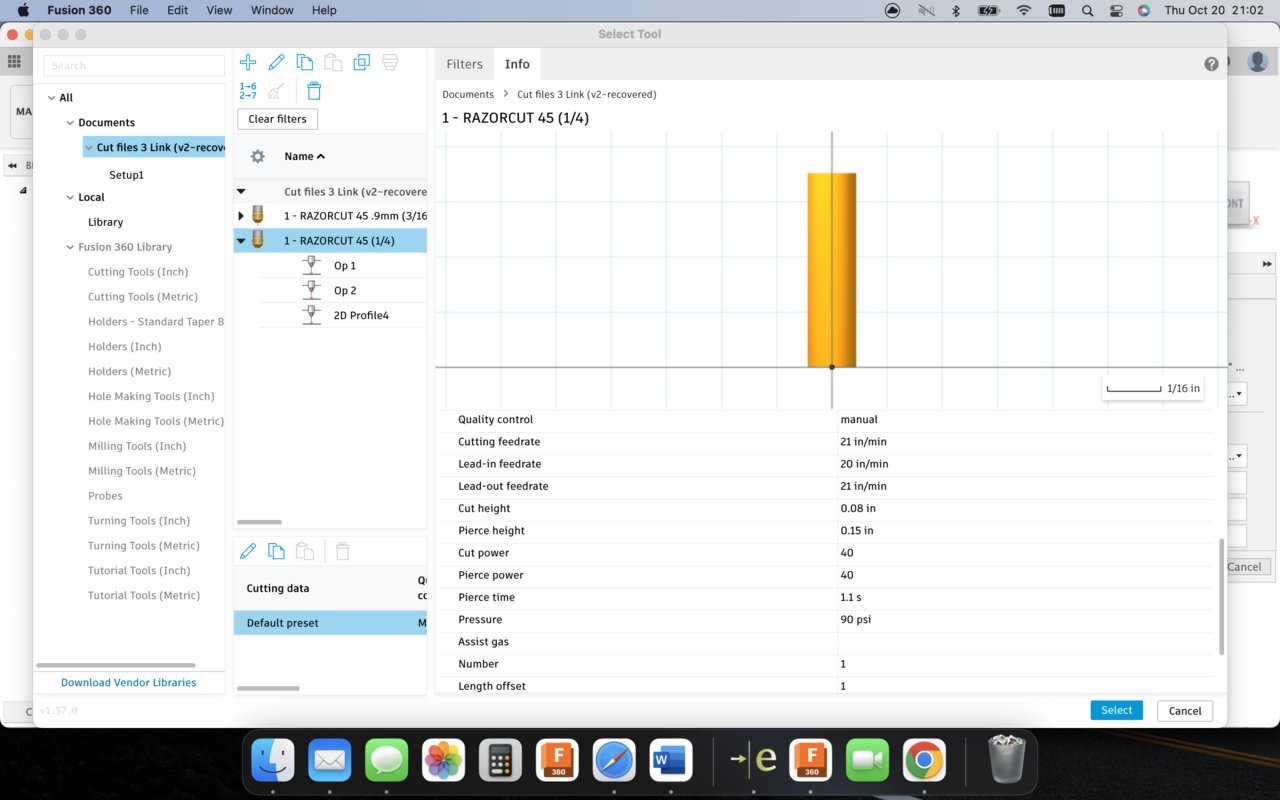Select Turning Tools (Inch) library

point(139,521)
